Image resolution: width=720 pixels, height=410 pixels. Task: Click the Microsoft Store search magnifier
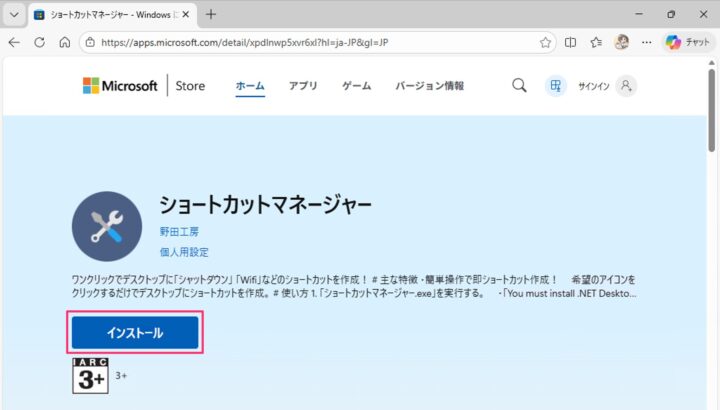click(519, 86)
